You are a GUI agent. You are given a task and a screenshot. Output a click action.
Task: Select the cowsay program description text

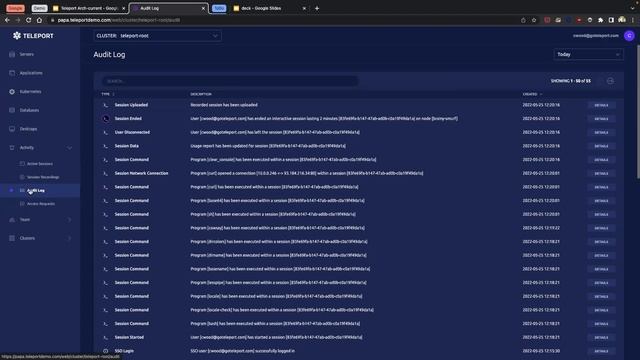278,228
